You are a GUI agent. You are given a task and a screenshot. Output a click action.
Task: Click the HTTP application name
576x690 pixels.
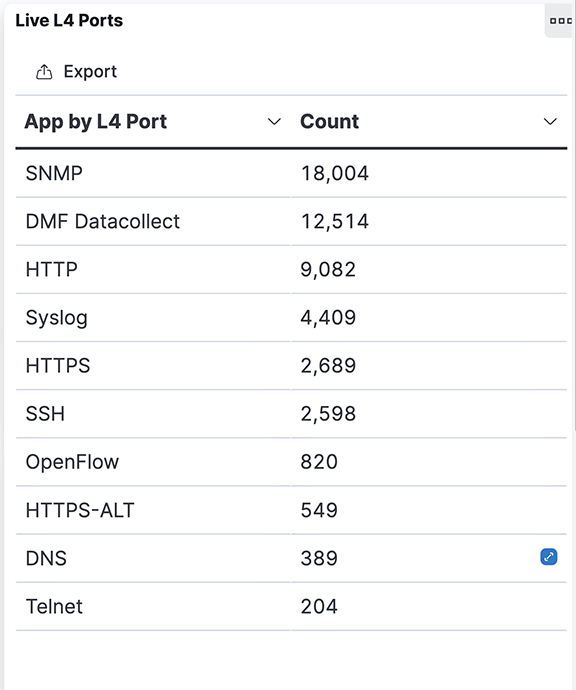coord(51,269)
